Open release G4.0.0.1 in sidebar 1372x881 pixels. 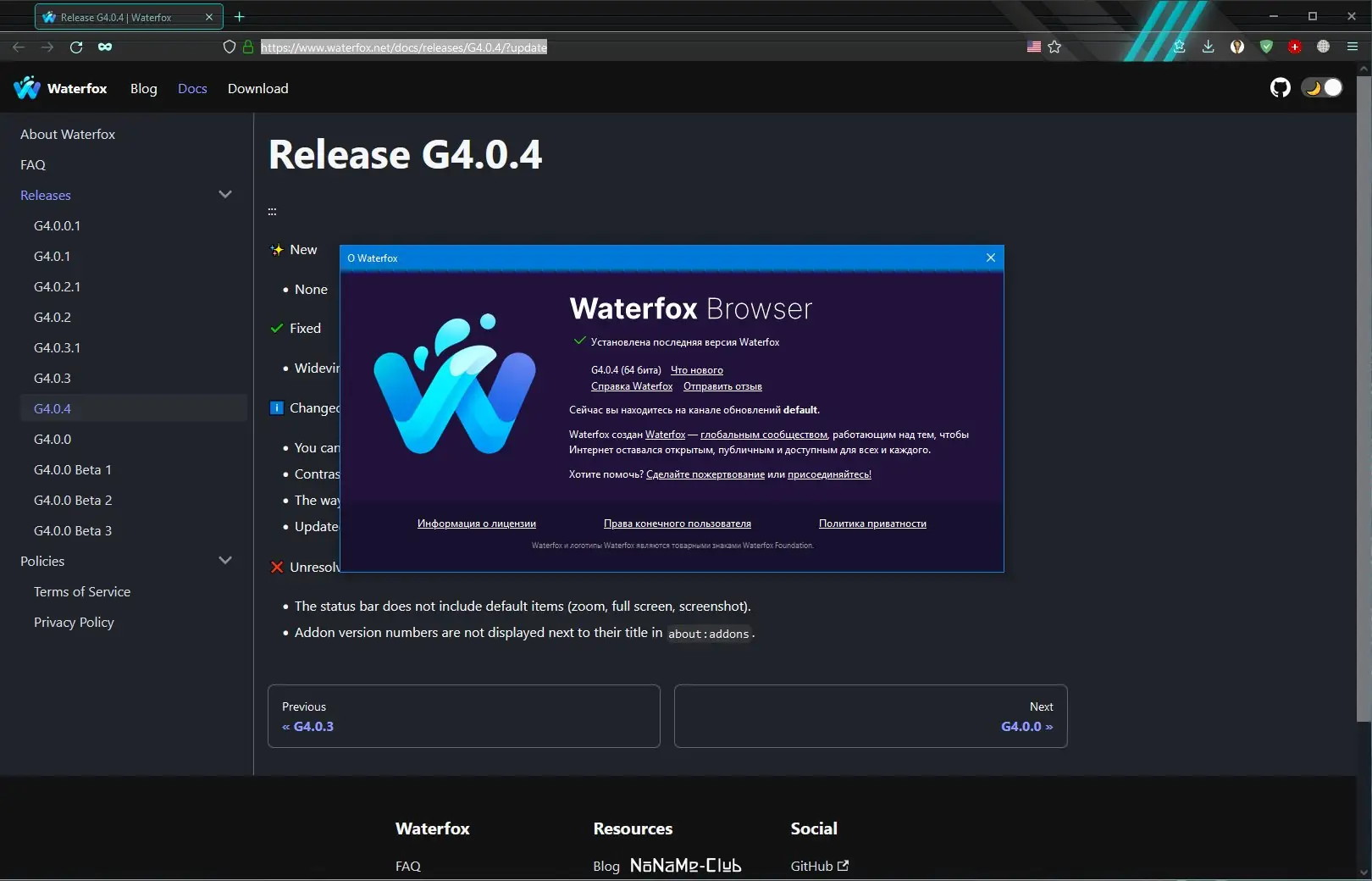click(58, 226)
